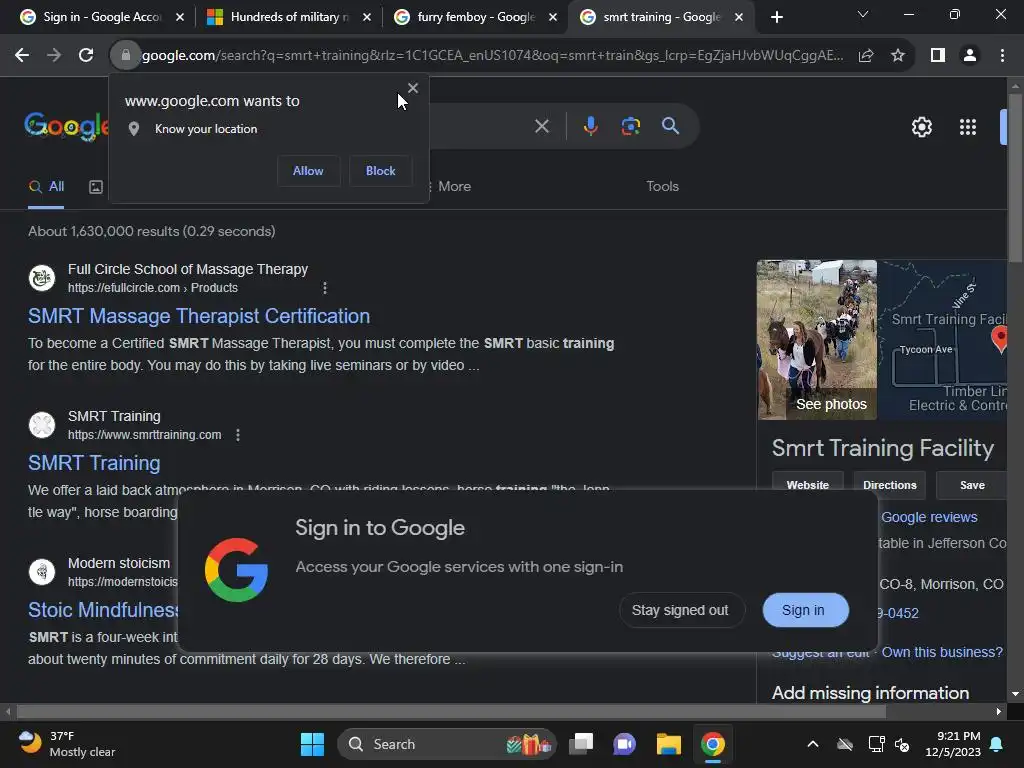Open the tab search dropdown chevron

pyautogui.click(x=863, y=14)
